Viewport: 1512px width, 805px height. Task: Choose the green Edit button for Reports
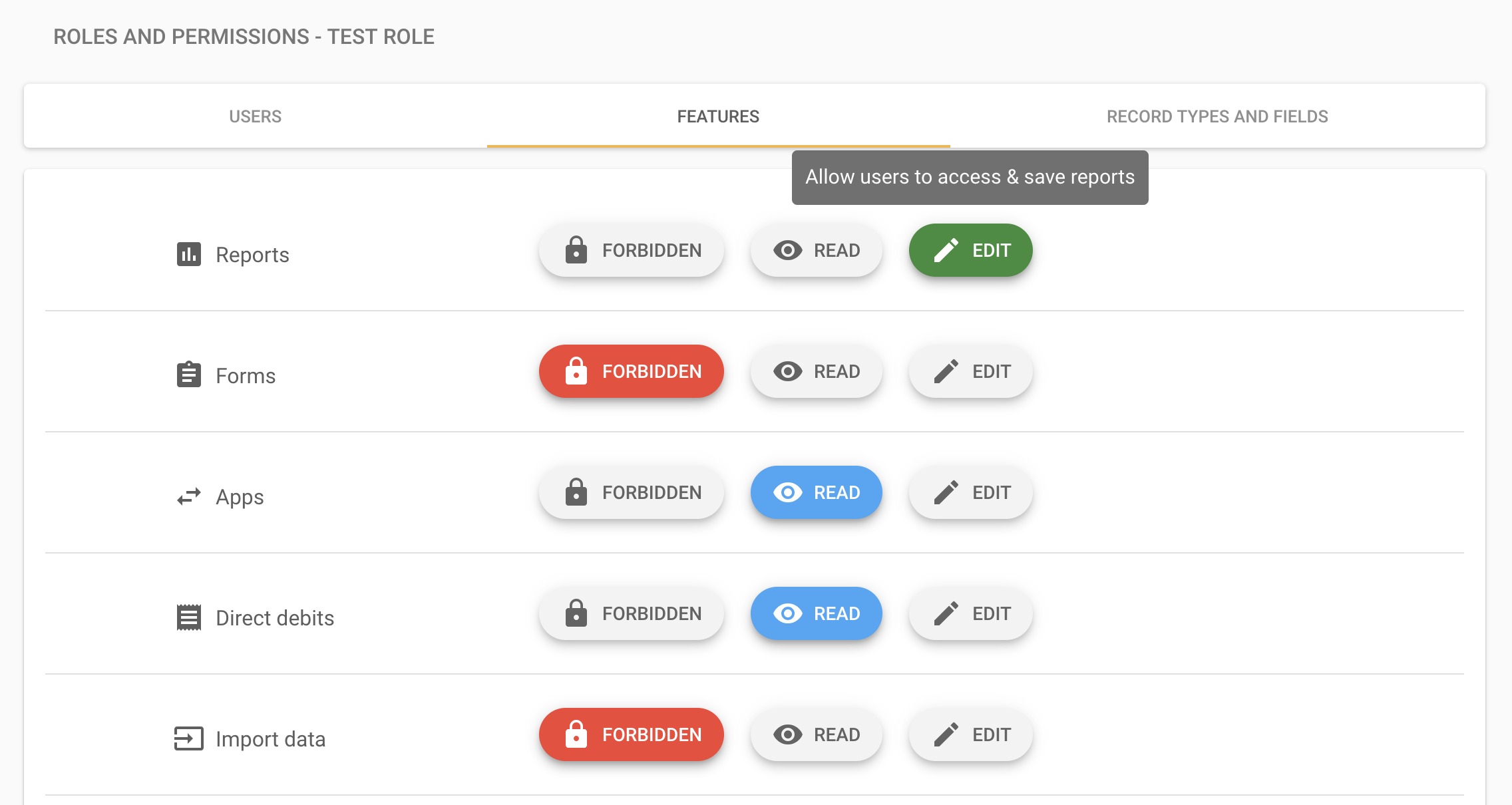(971, 250)
